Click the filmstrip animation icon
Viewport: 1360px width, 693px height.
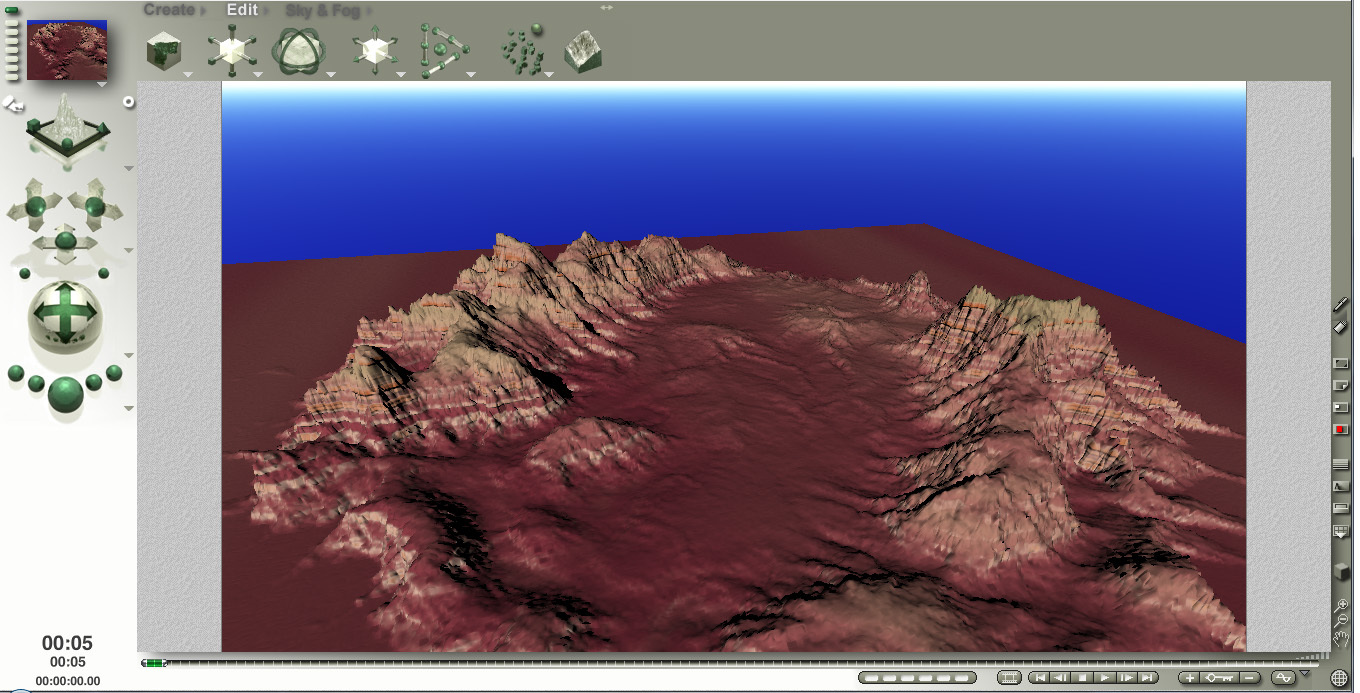1010,677
